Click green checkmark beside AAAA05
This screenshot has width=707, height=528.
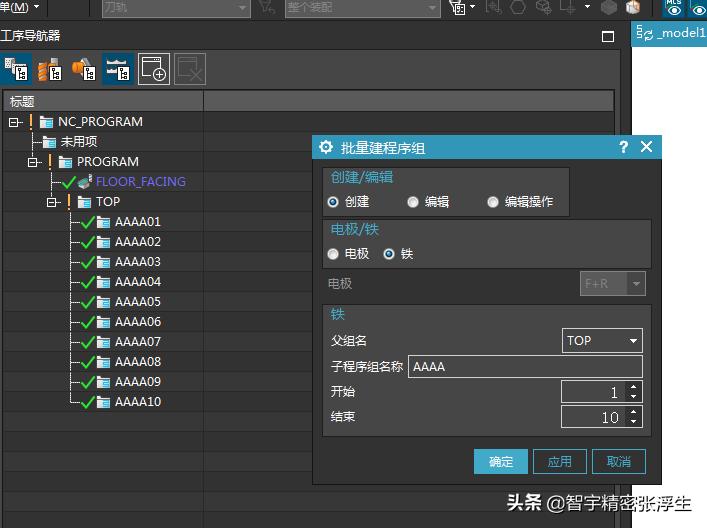pyautogui.click(x=87, y=302)
